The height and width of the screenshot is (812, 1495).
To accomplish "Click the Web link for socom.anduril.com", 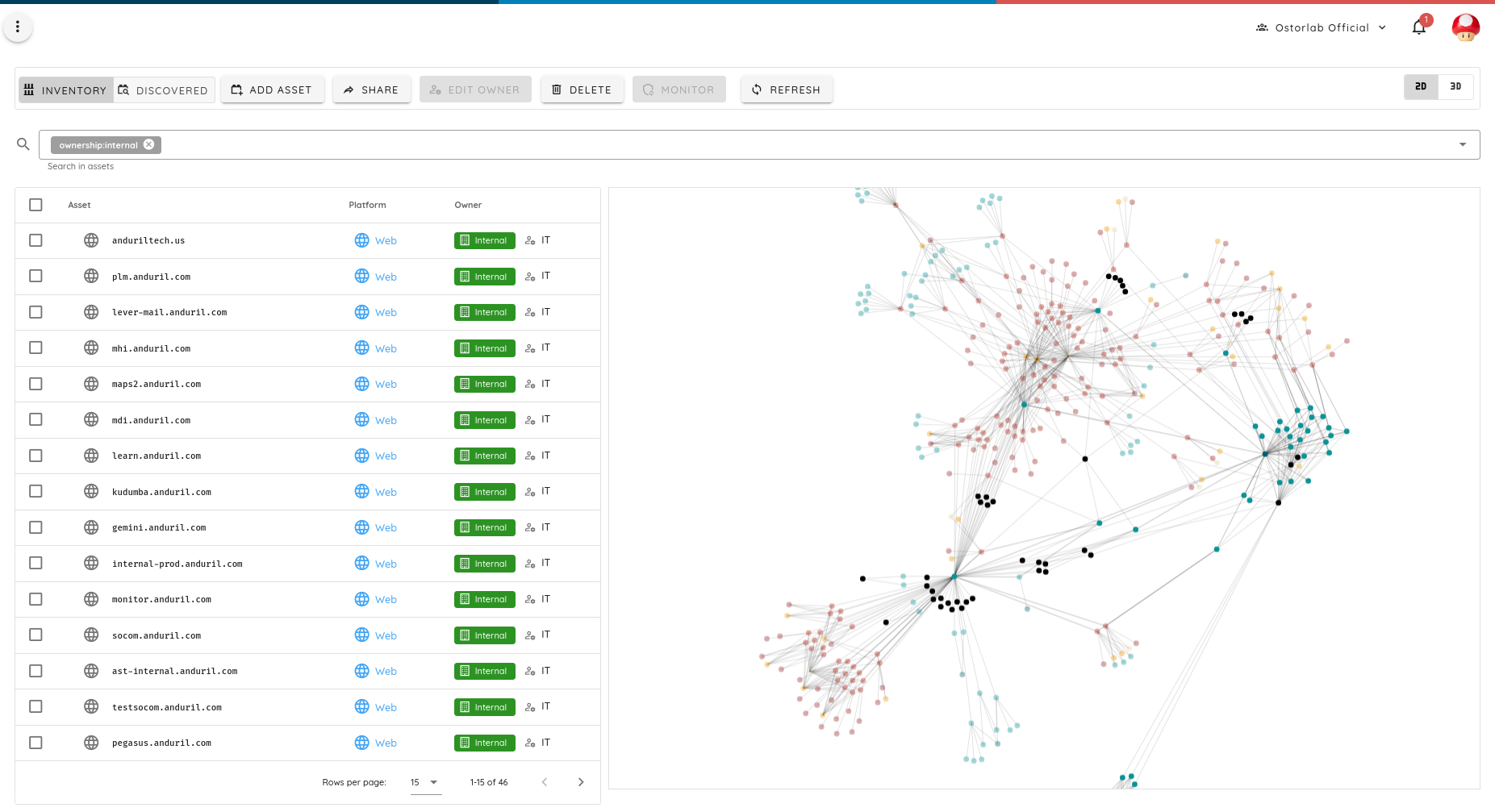I will pos(386,635).
